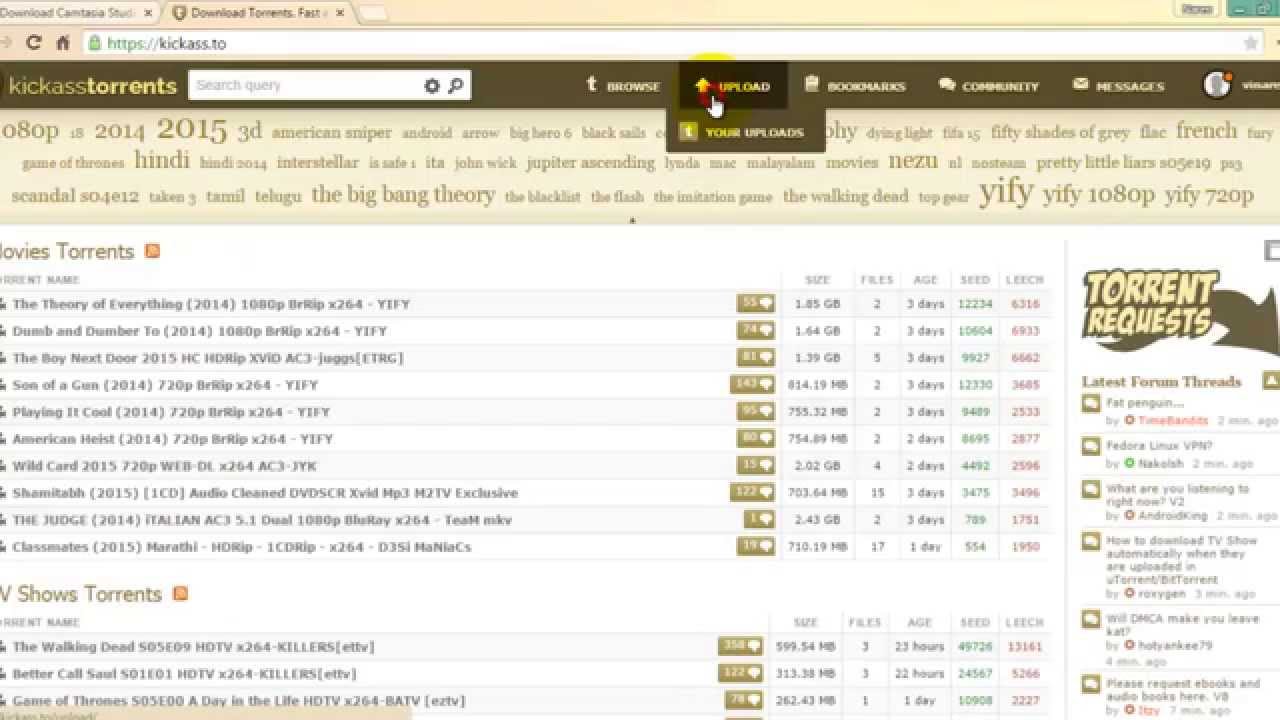Click the Movies Torrents heading
The image size is (1280, 720).
click(67, 251)
